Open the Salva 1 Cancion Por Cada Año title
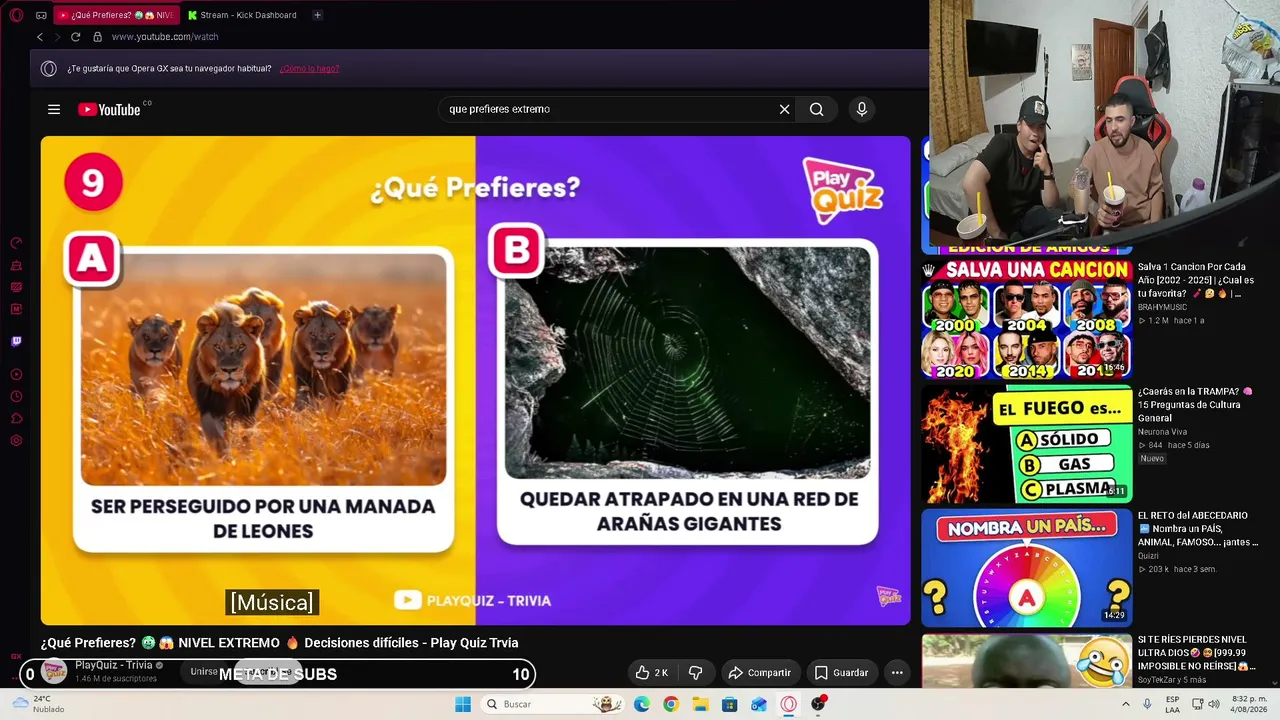 point(1195,281)
